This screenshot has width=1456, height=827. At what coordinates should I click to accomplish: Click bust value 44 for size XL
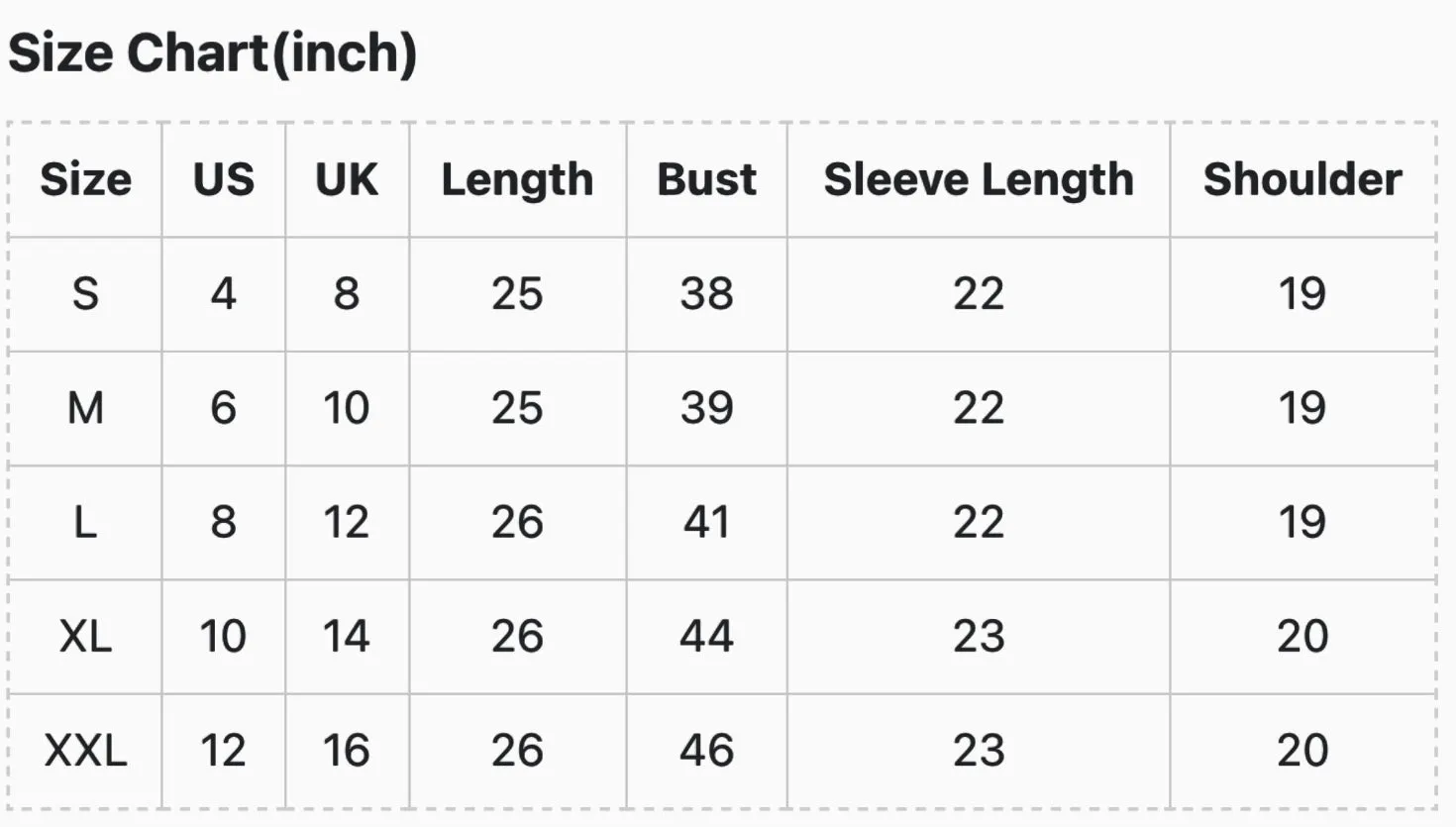click(706, 635)
